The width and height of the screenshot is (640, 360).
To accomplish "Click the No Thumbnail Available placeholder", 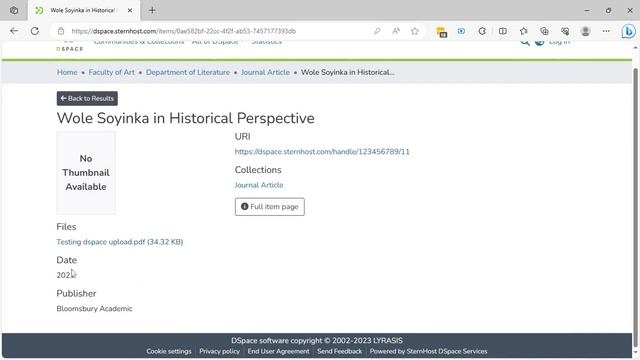I will (x=86, y=173).
